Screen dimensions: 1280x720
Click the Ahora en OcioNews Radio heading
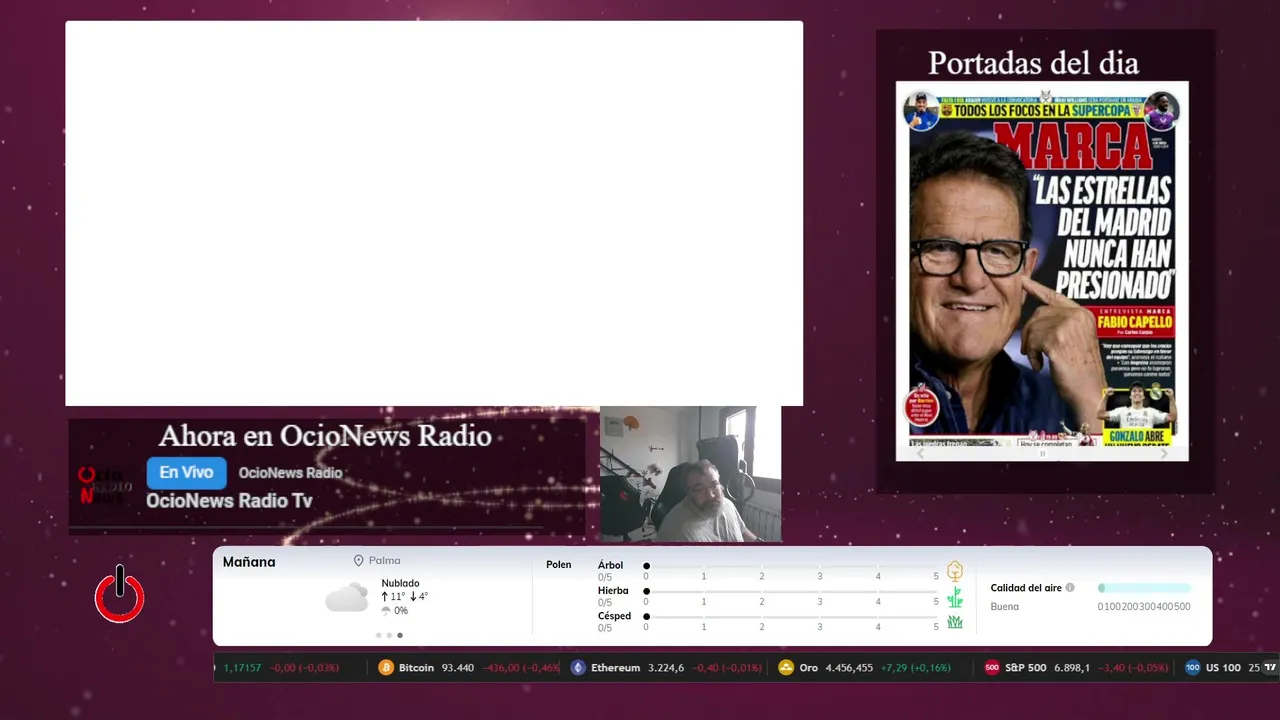(325, 436)
